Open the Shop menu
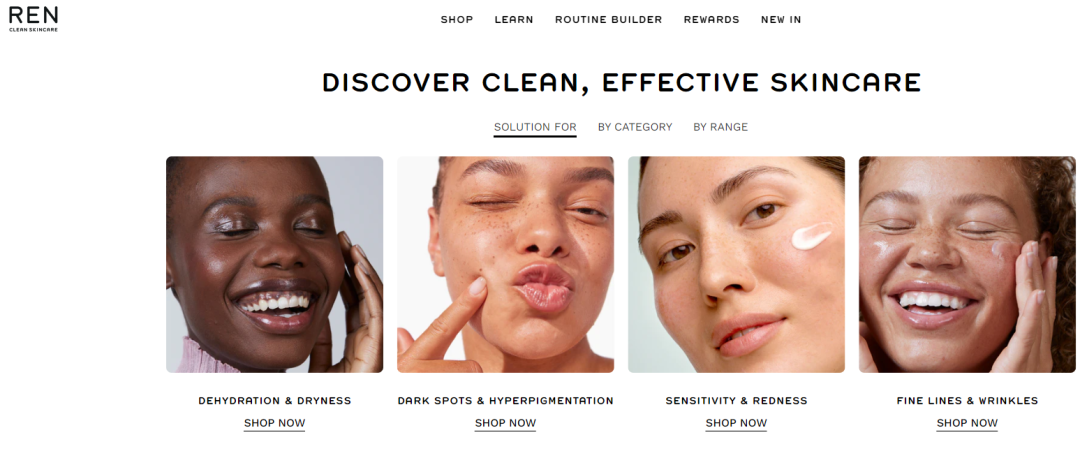 click(457, 20)
